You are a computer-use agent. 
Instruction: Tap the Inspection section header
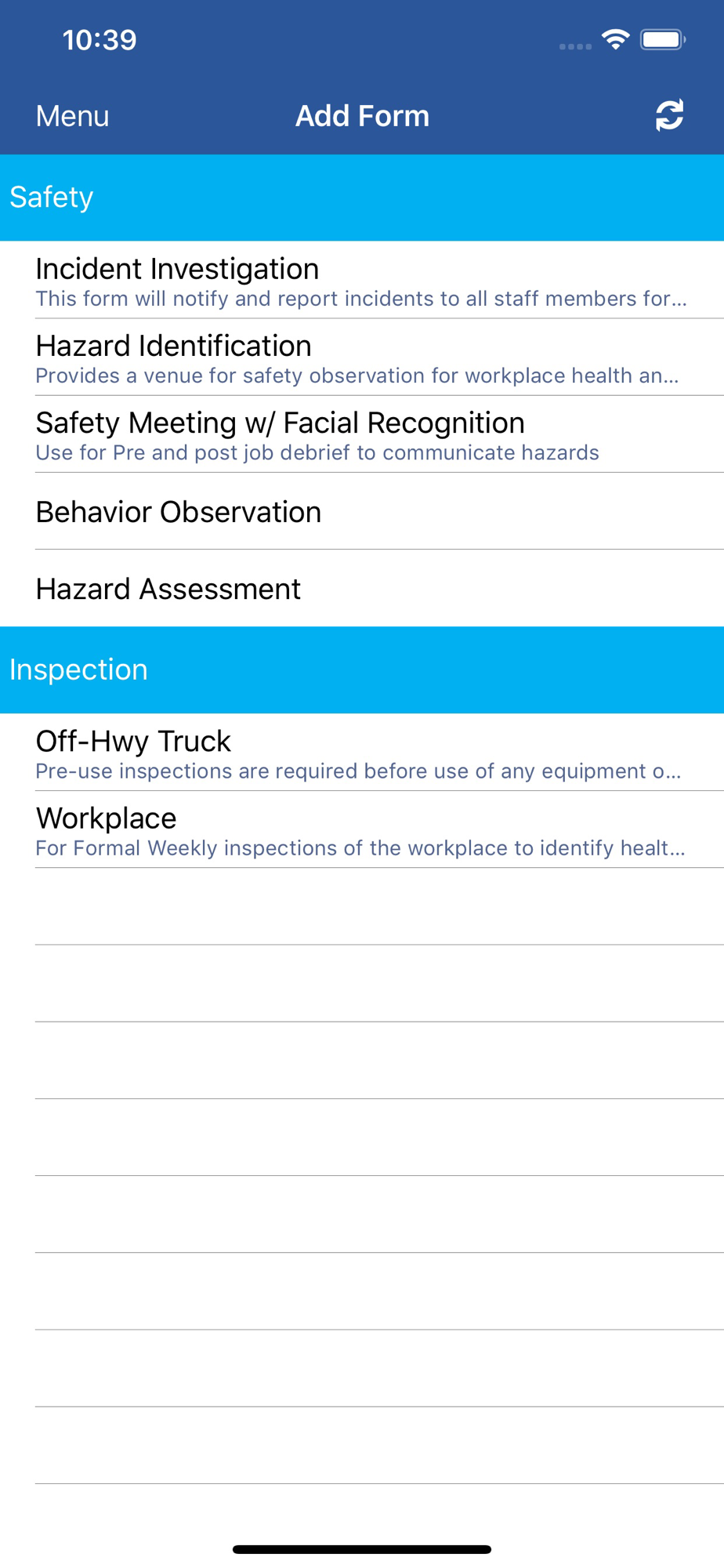362,670
